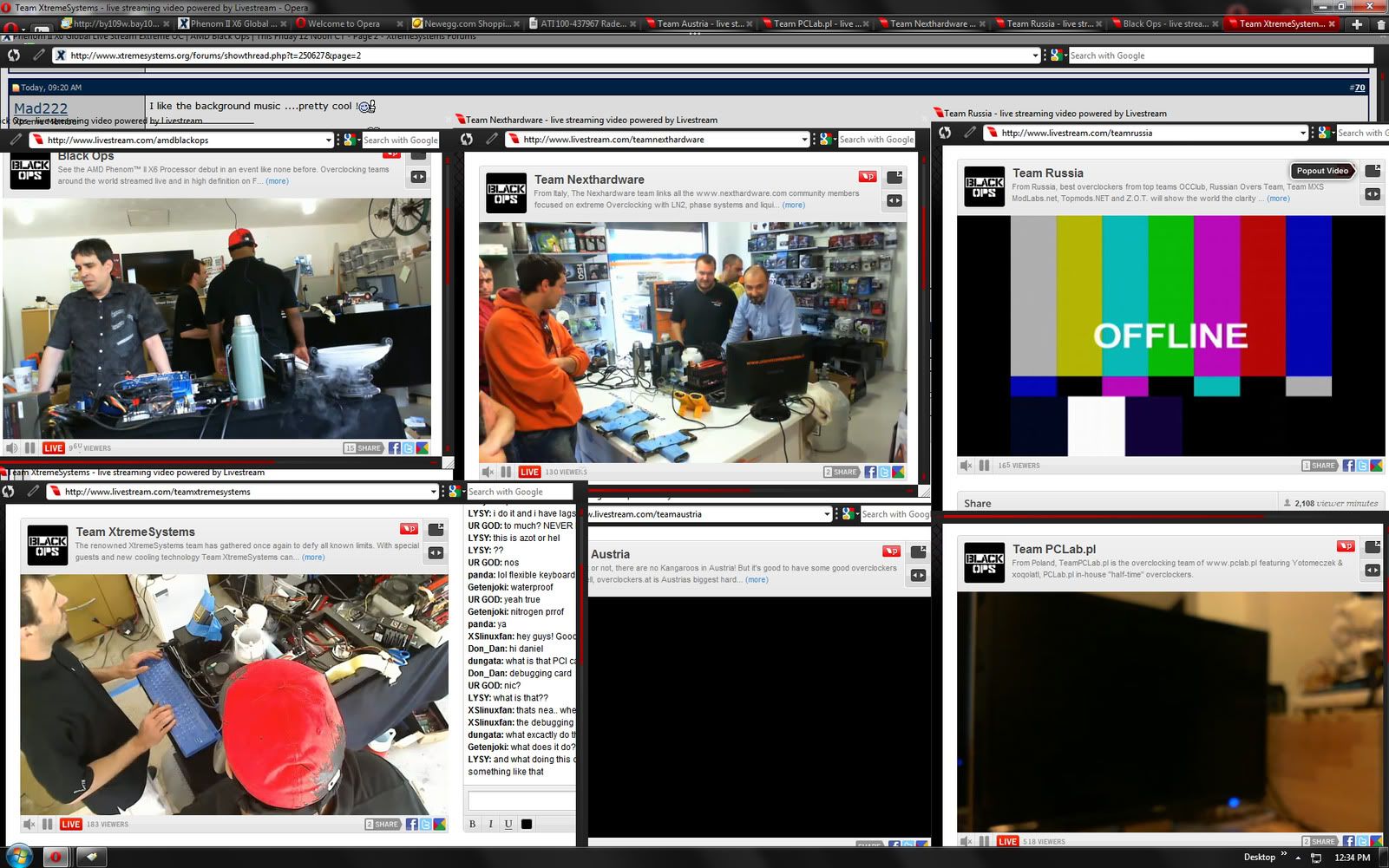Viewport: 1389px width, 868px height.
Task: Pause the Team XtremeSystems stream
Action: pos(48,824)
